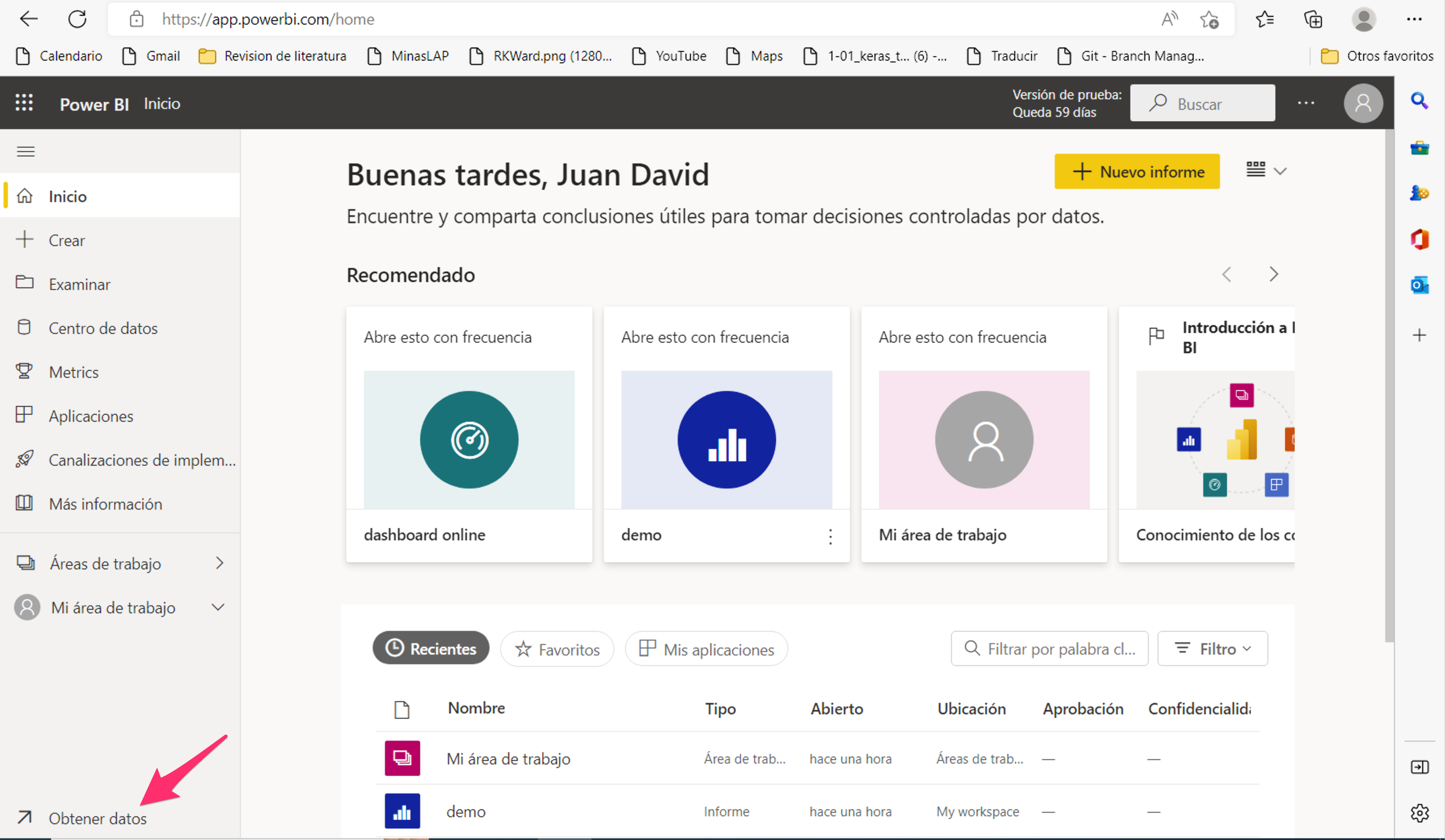Open Edge sidebar settings gear
The image size is (1445, 840).
coord(1419,812)
